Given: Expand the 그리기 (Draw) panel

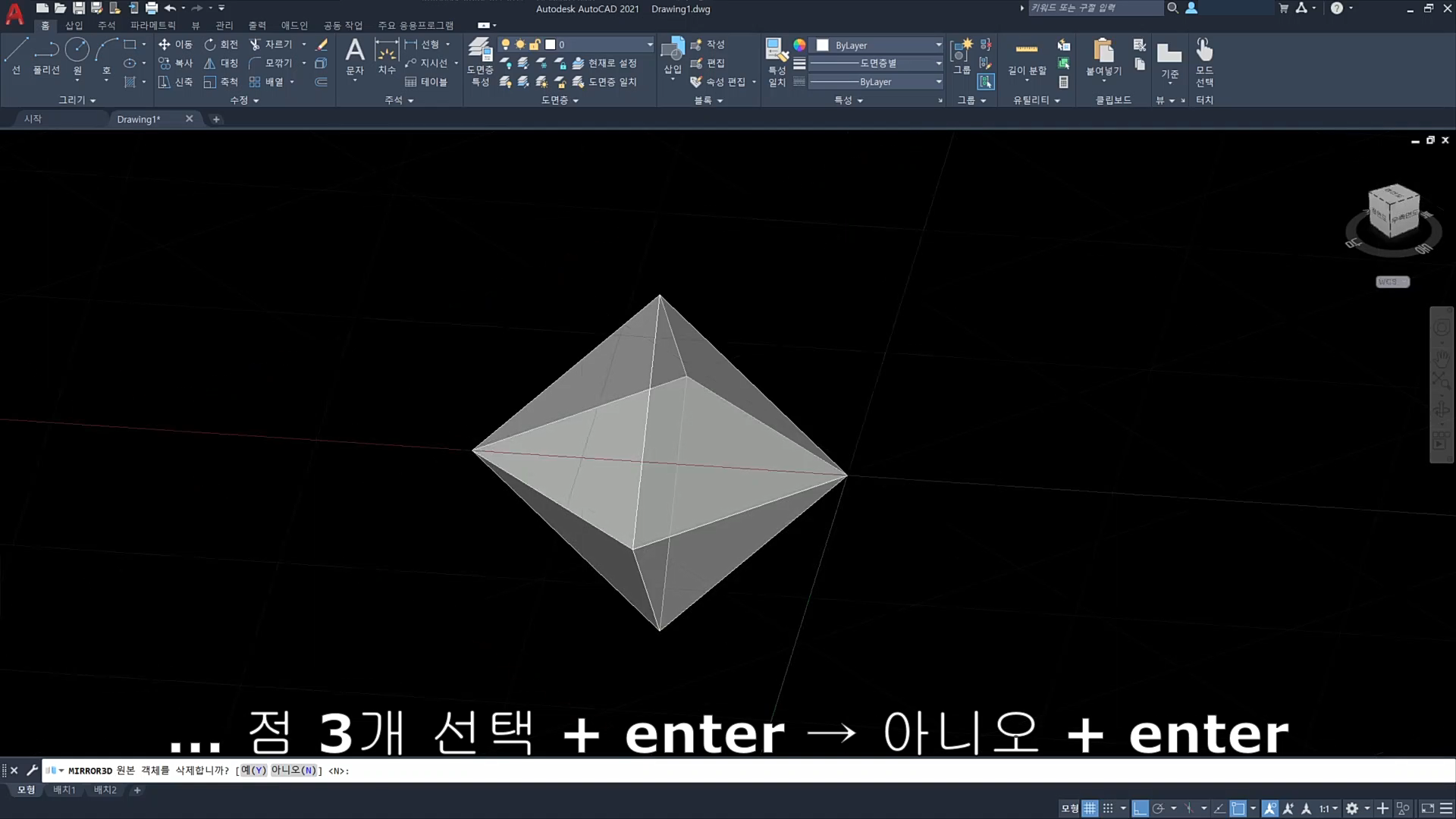Looking at the screenshot, I should (x=77, y=100).
